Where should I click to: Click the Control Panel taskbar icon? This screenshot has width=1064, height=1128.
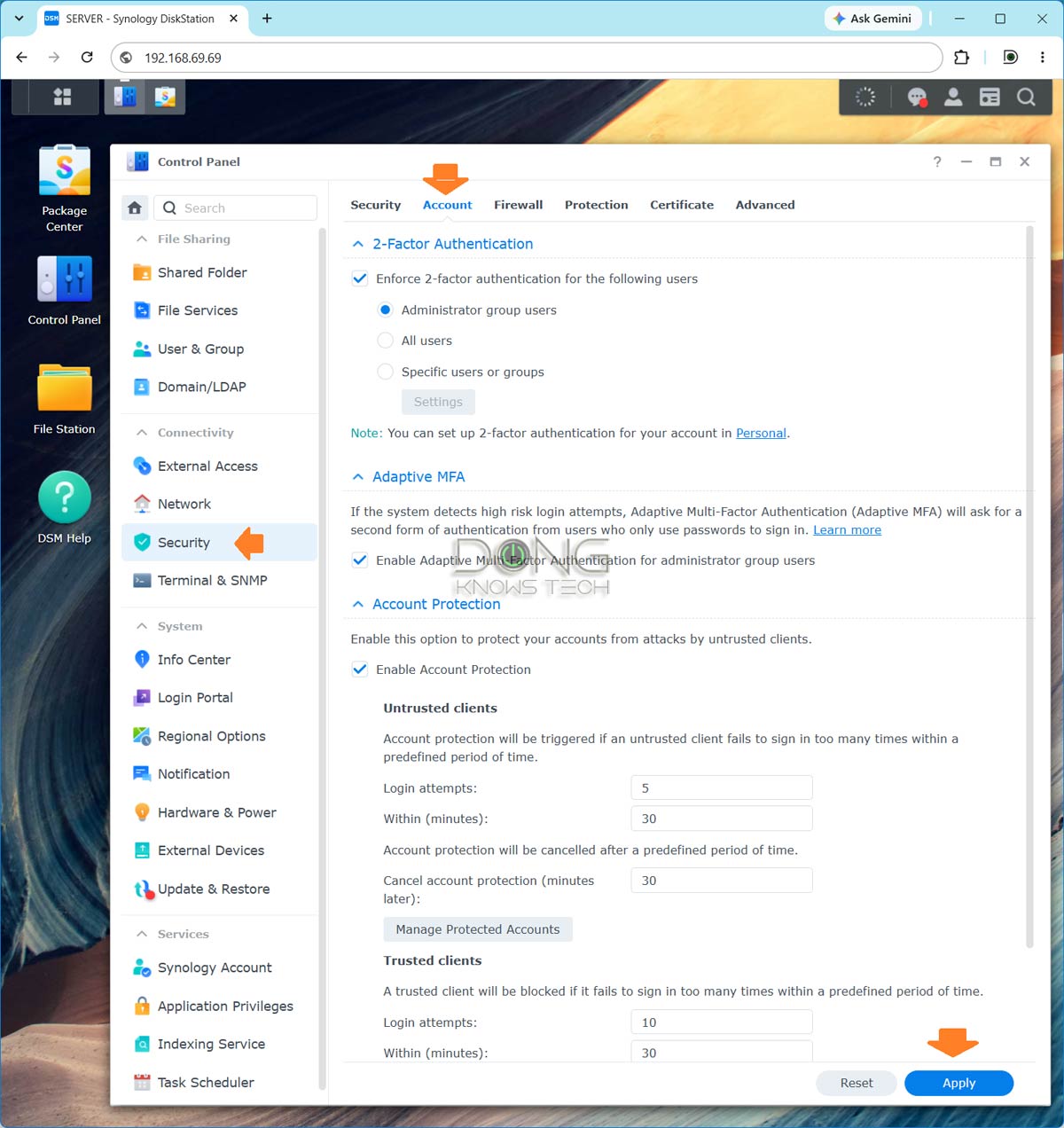tap(126, 97)
